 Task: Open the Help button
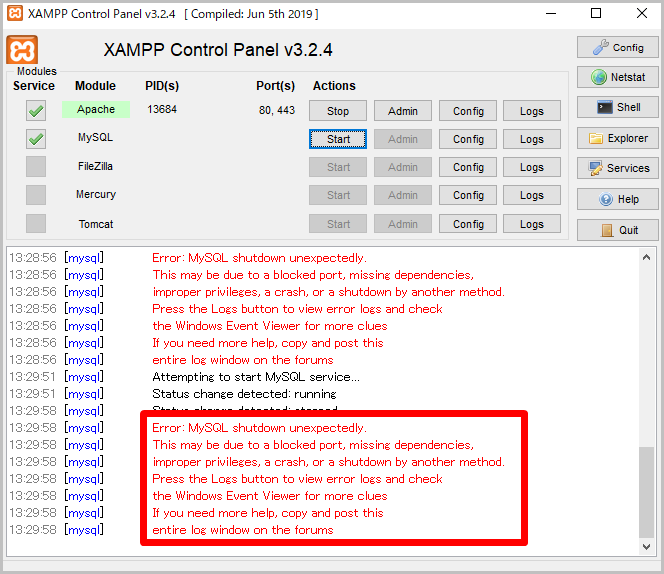tap(617, 199)
